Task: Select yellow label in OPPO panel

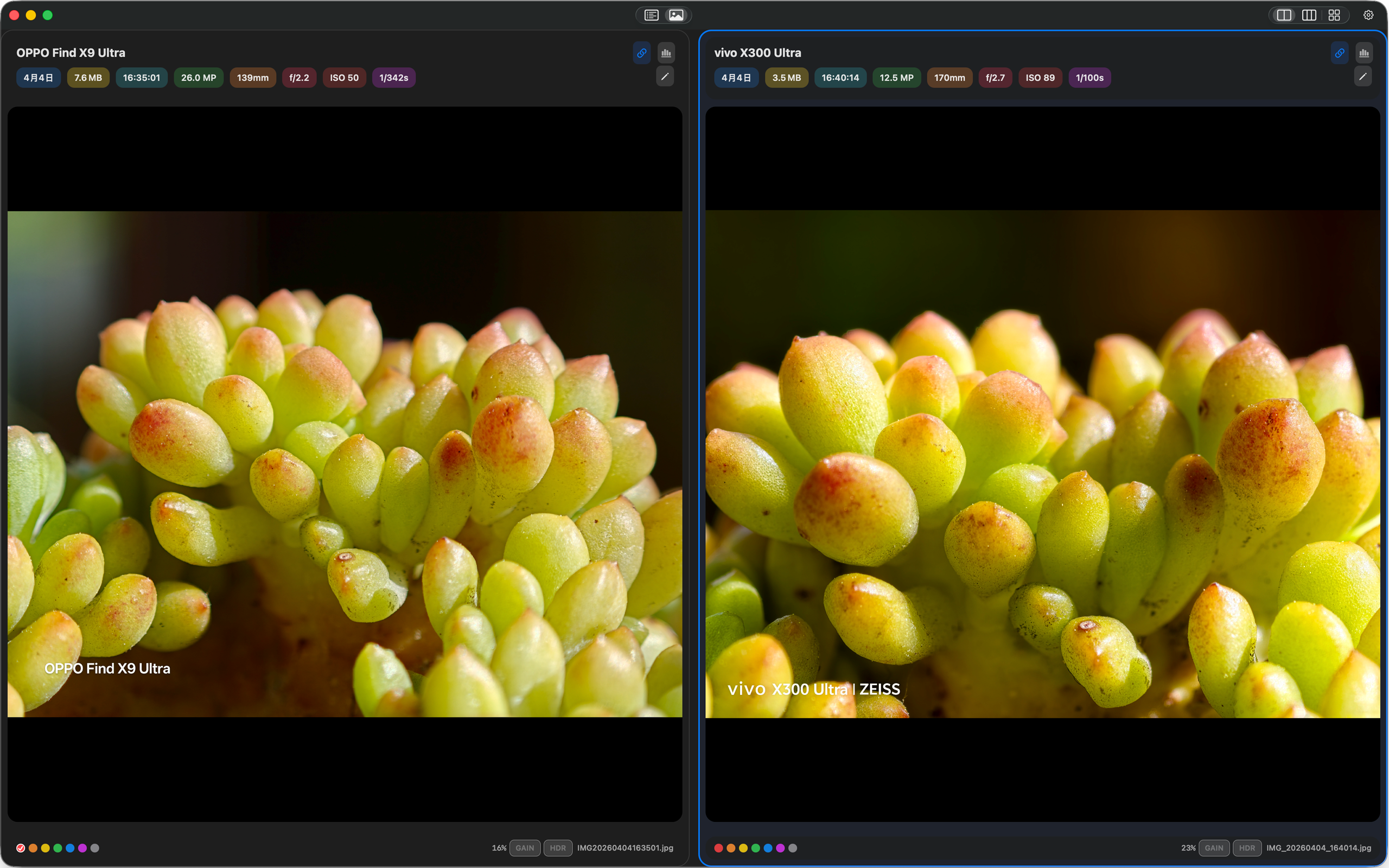Action: (46, 848)
